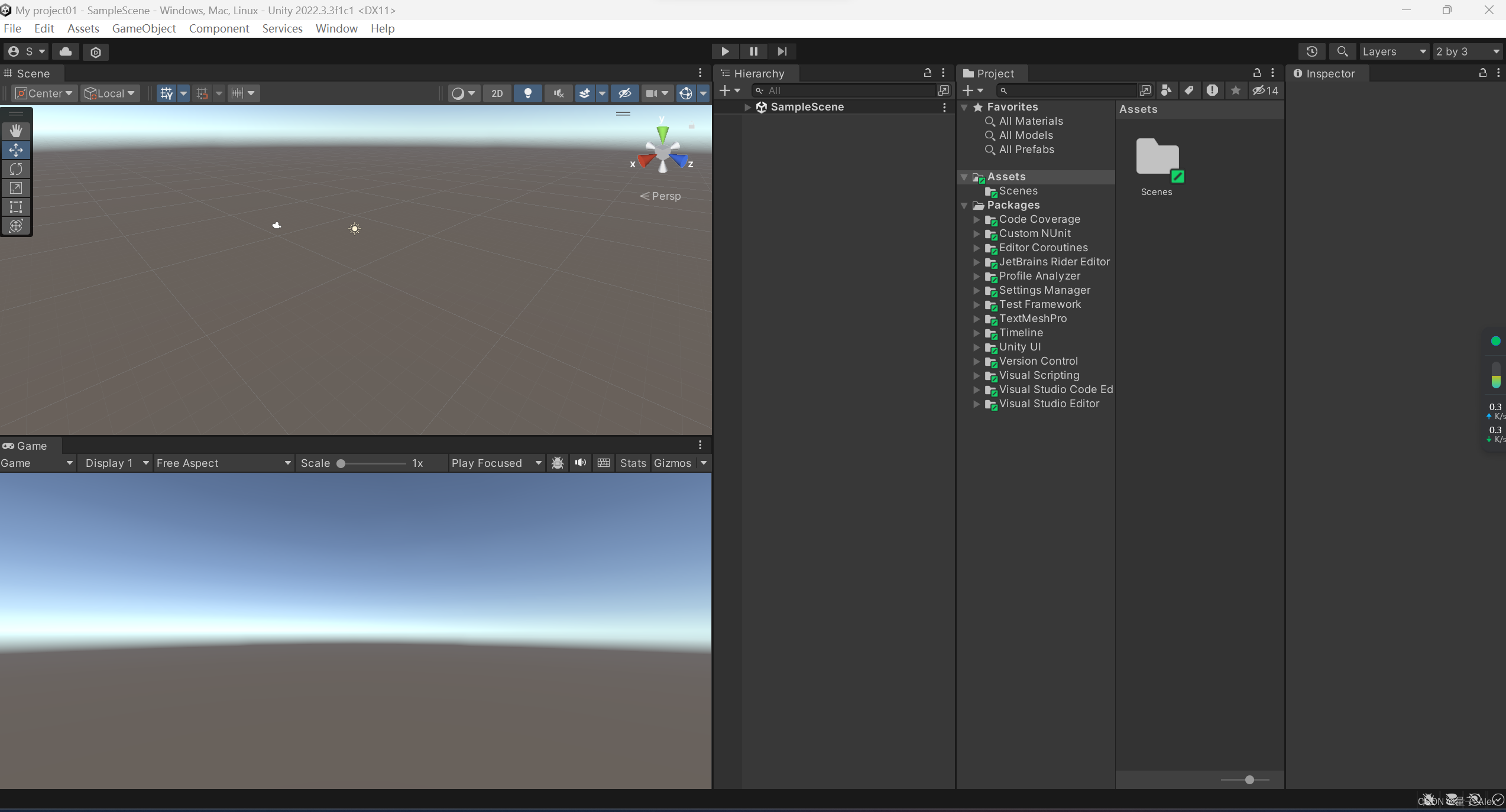Screen dimensions: 1506x812
Task: Mute audio in Game view
Action: [580, 463]
